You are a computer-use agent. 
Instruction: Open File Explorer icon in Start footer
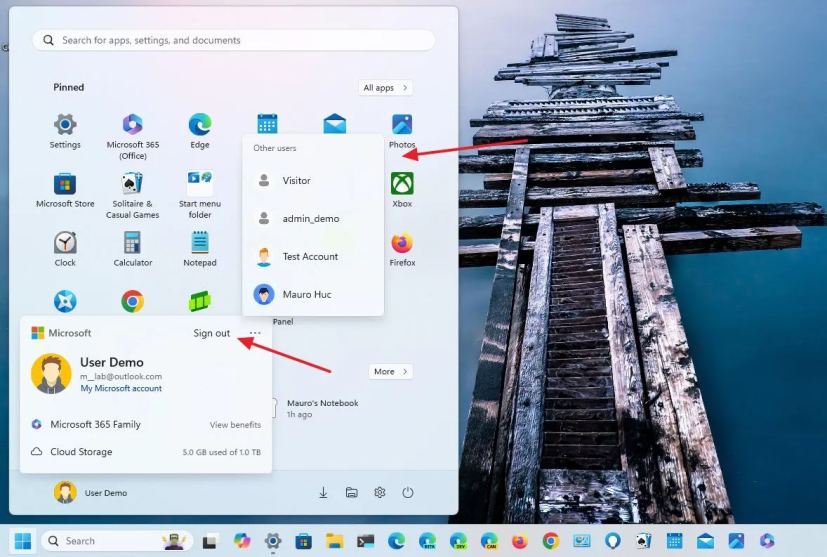coord(351,493)
